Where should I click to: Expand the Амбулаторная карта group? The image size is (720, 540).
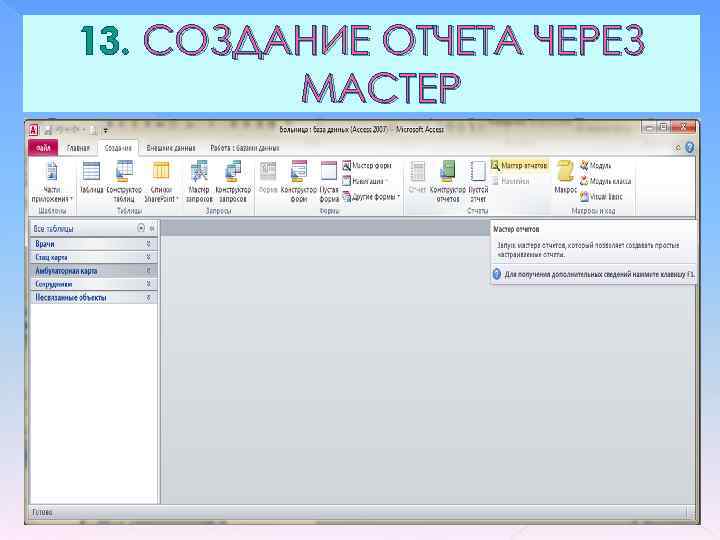click(148, 270)
